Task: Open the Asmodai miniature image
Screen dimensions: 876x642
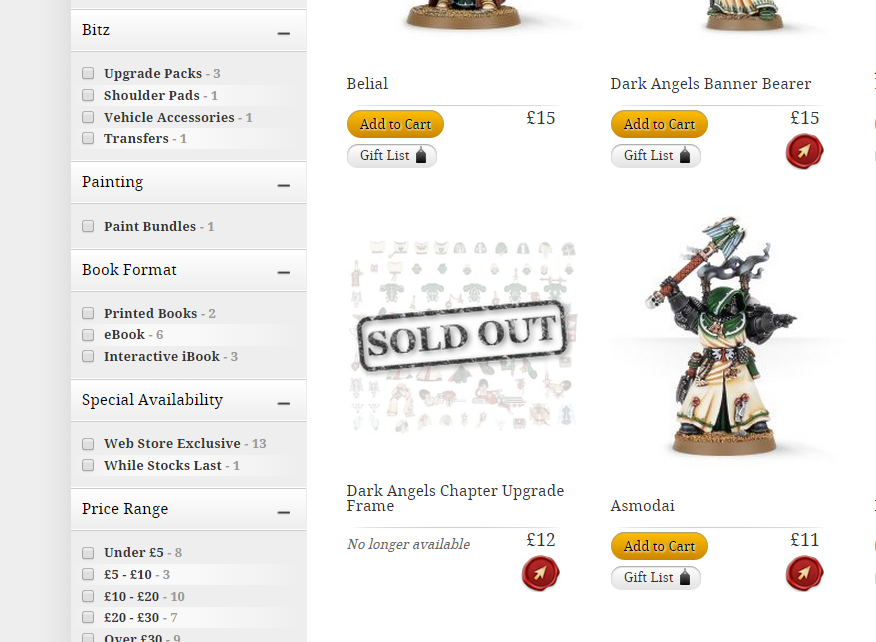Action: [x=723, y=335]
